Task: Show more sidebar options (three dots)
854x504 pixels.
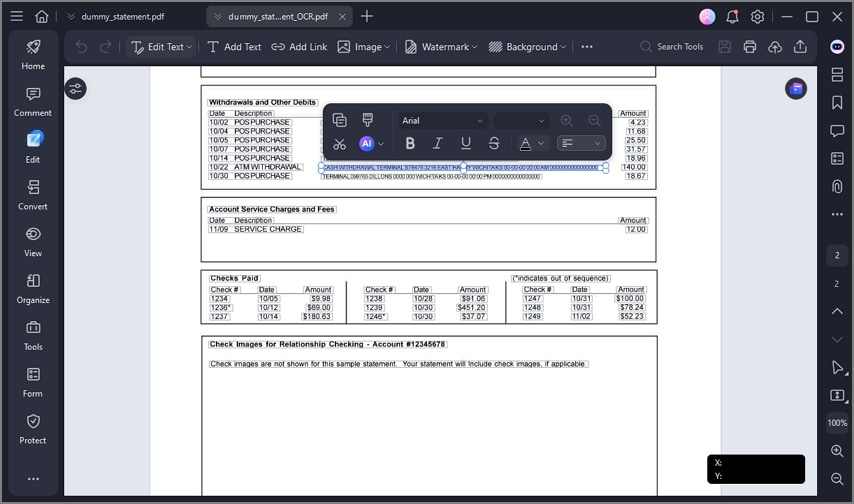Action: (x=33, y=479)
